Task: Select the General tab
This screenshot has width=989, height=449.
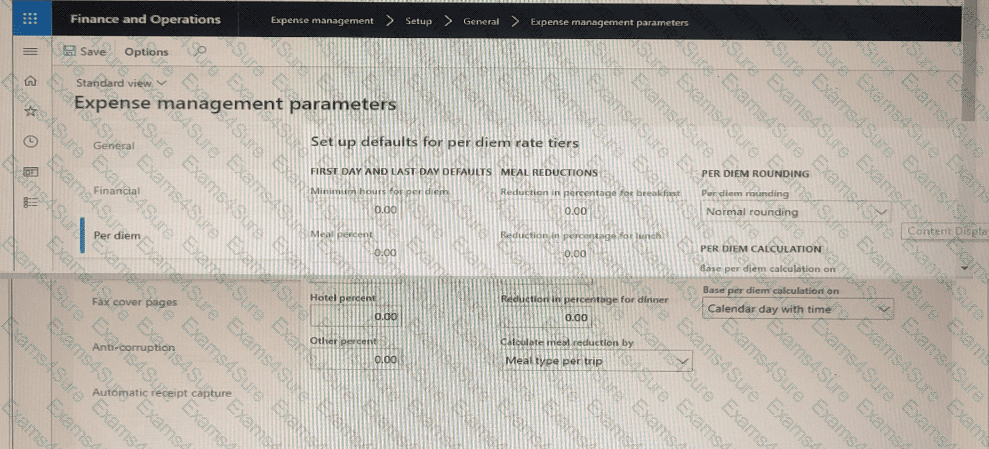Action: [x=113, y=146]
